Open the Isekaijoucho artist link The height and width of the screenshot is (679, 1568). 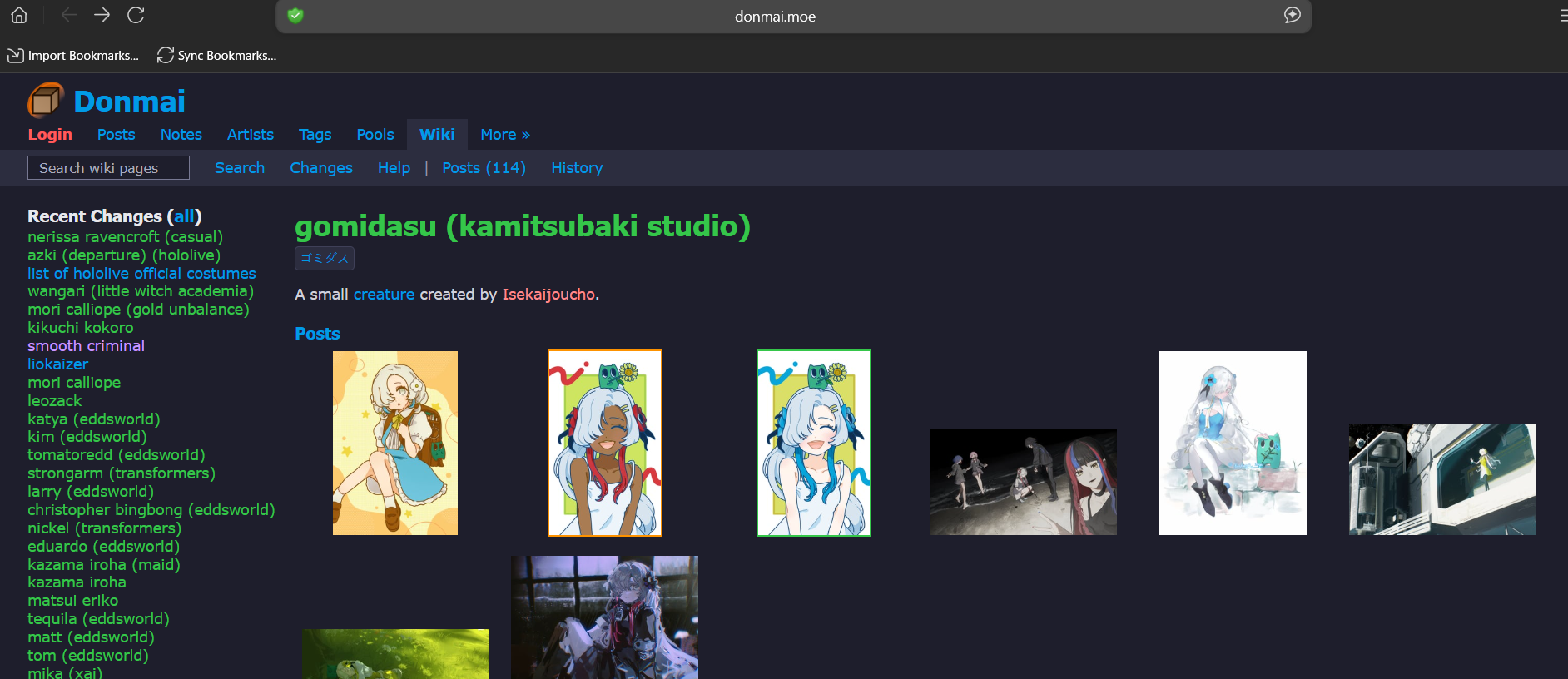coord(548,295)
